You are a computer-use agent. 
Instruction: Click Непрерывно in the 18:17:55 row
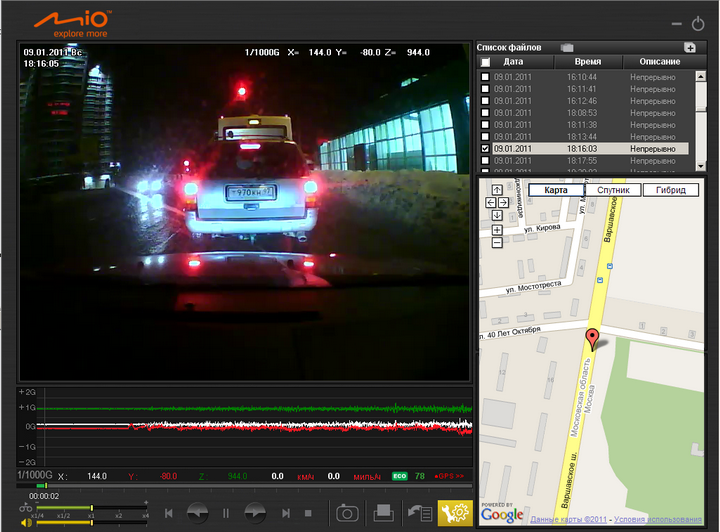point(652,161)
